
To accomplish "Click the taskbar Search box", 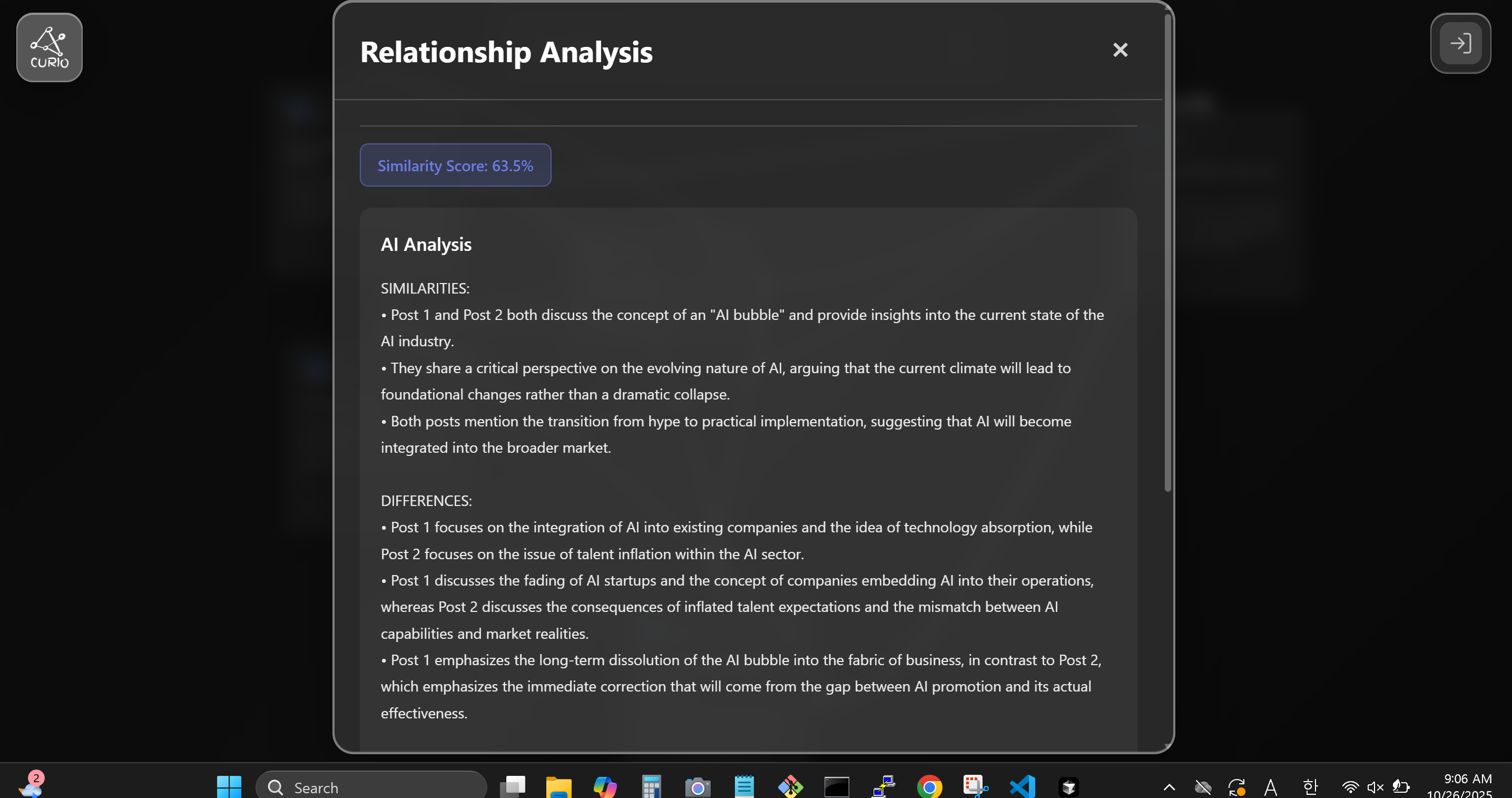I will click(x=371, y=787).
